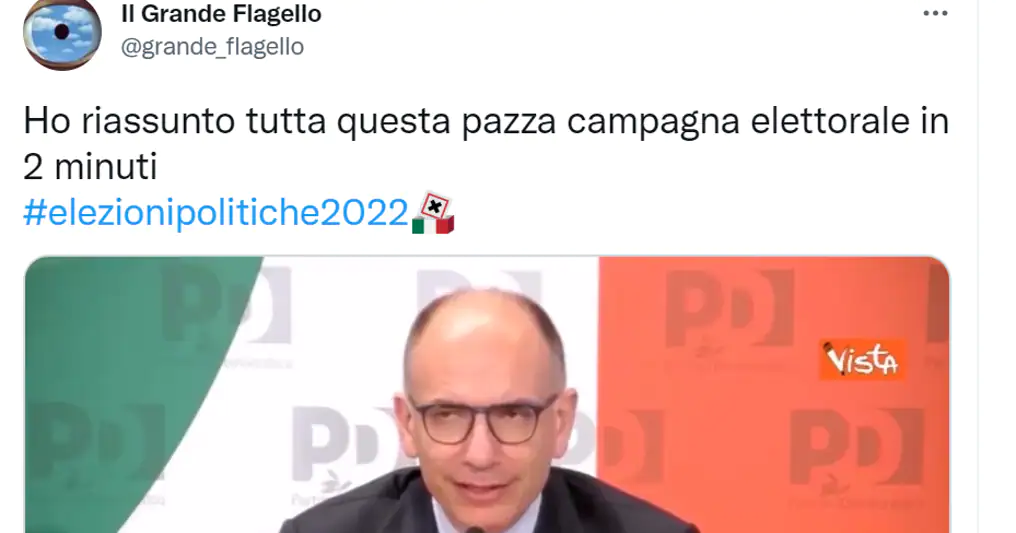Screen dimensions: 1016x533
Task: Click the PD logo at the video's top-right red area
Action: tap(730, 310)
